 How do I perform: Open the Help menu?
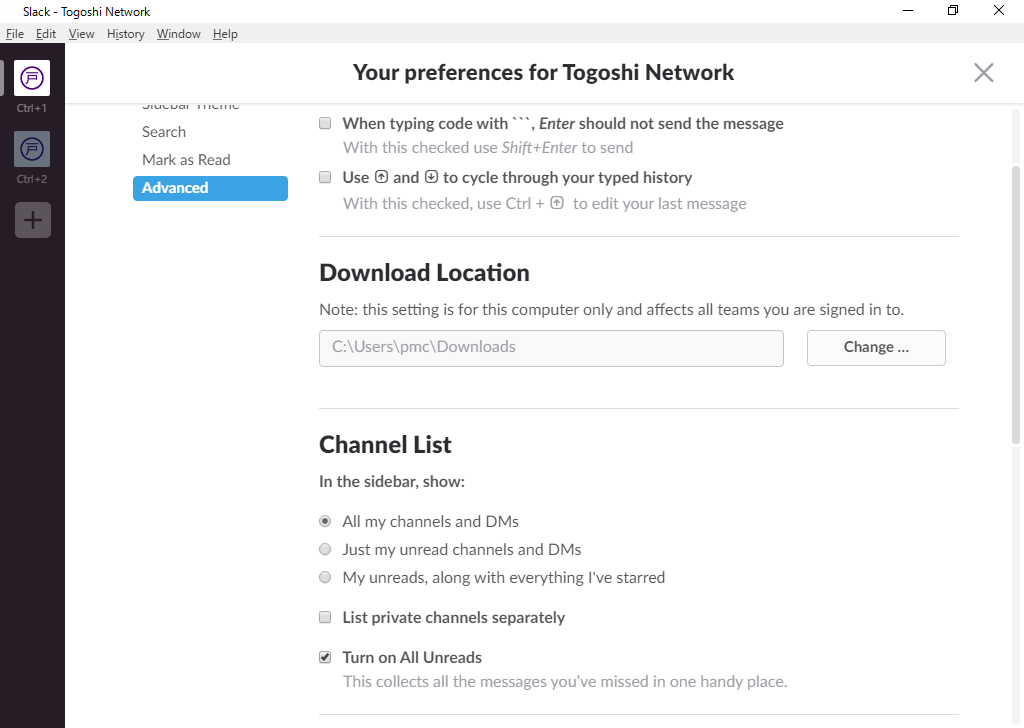click(225, 34)
